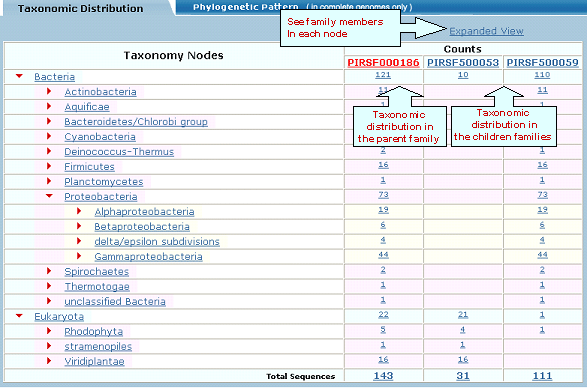588x389 pixels.
Task: Expand the Actinobacteria node arrow
Action: tap(49, 91)
